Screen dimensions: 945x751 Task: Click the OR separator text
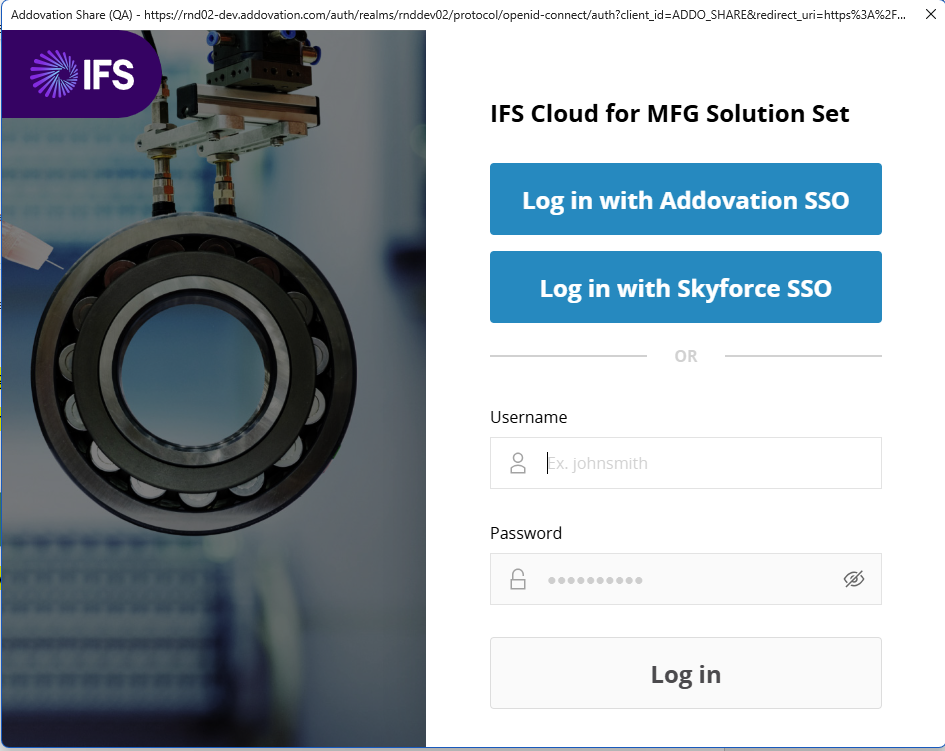[685, 356]
